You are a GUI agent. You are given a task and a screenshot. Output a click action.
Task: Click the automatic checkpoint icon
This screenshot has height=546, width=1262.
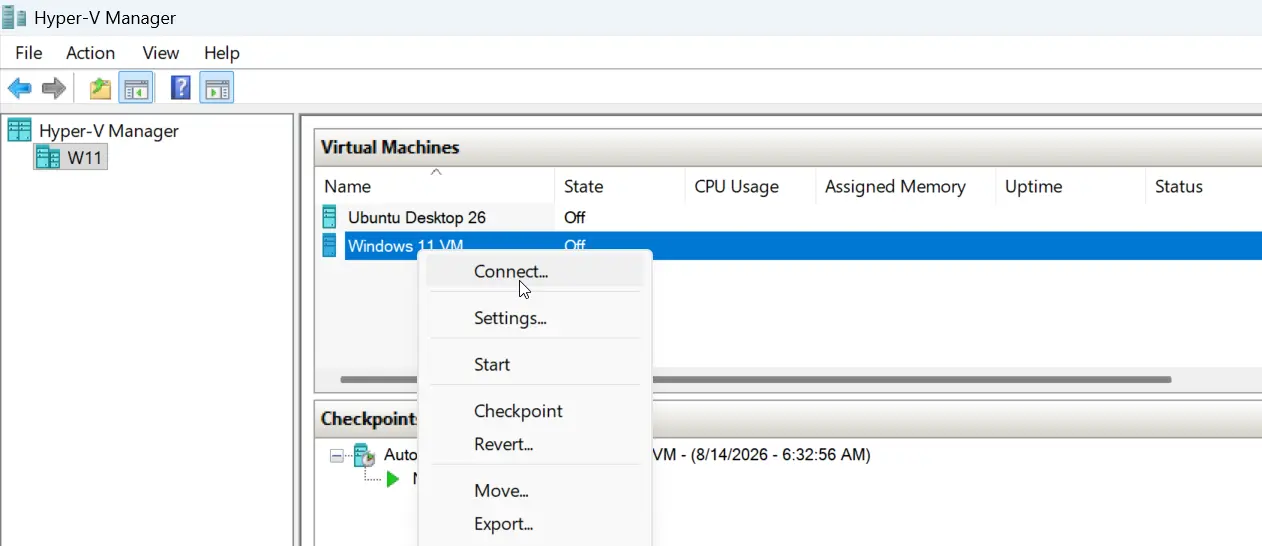(x=365, y=455)
